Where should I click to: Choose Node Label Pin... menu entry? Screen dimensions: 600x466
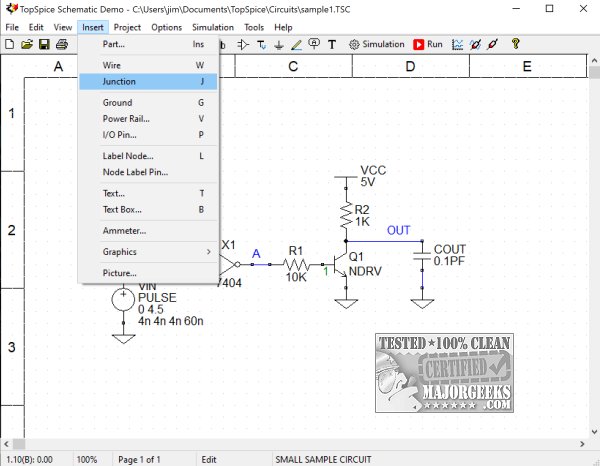148,172
